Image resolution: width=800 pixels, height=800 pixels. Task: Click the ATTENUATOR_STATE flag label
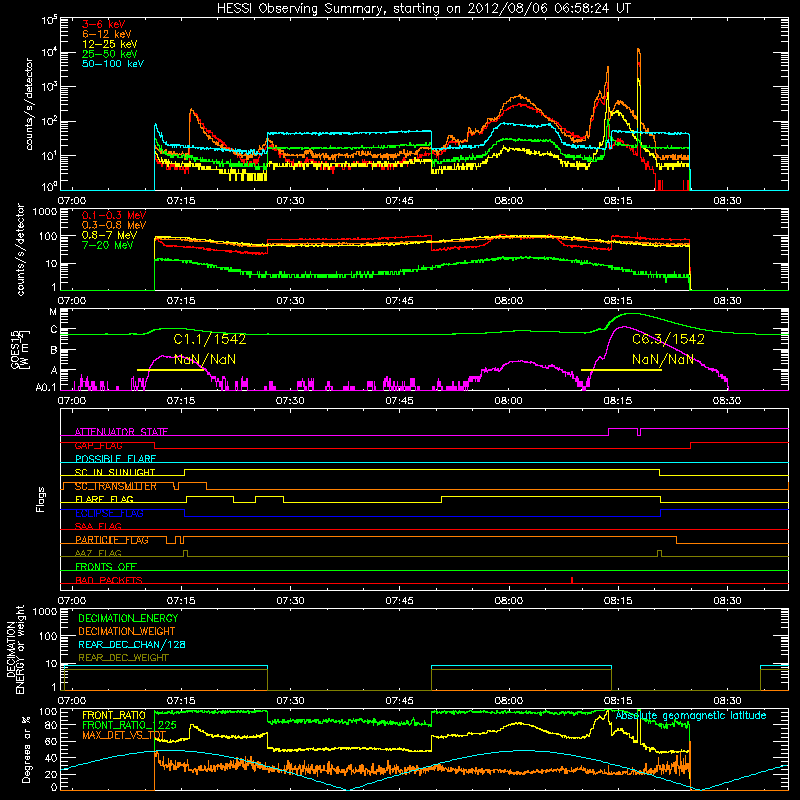click(121, 432)
